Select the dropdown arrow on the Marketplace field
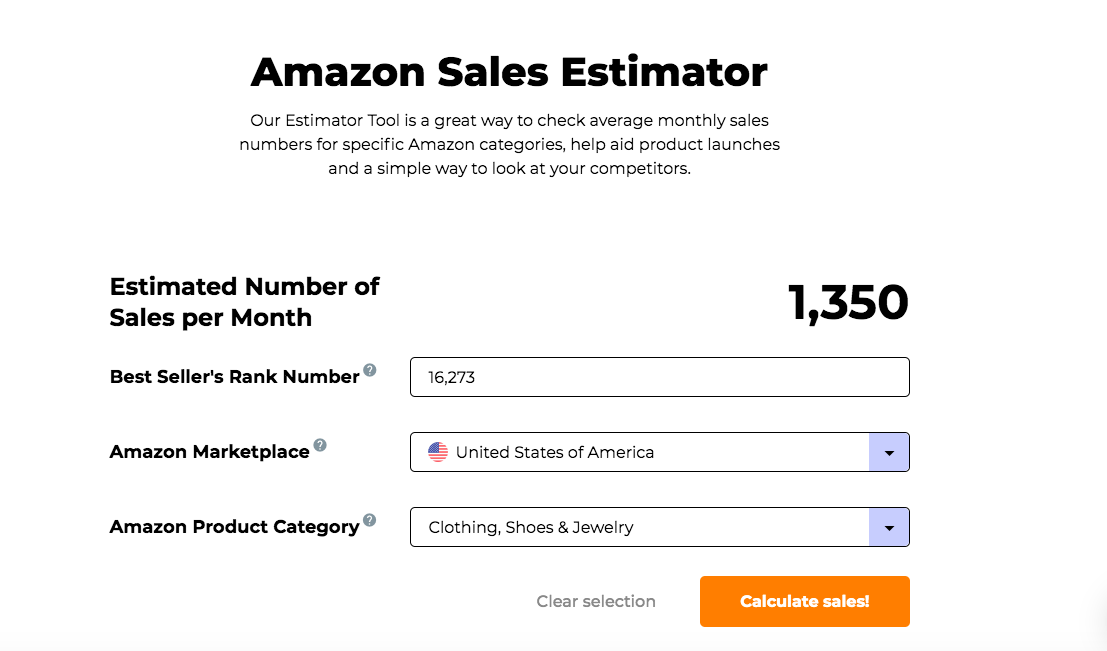This screenshot has height=651, width=1107. point(888,452)
